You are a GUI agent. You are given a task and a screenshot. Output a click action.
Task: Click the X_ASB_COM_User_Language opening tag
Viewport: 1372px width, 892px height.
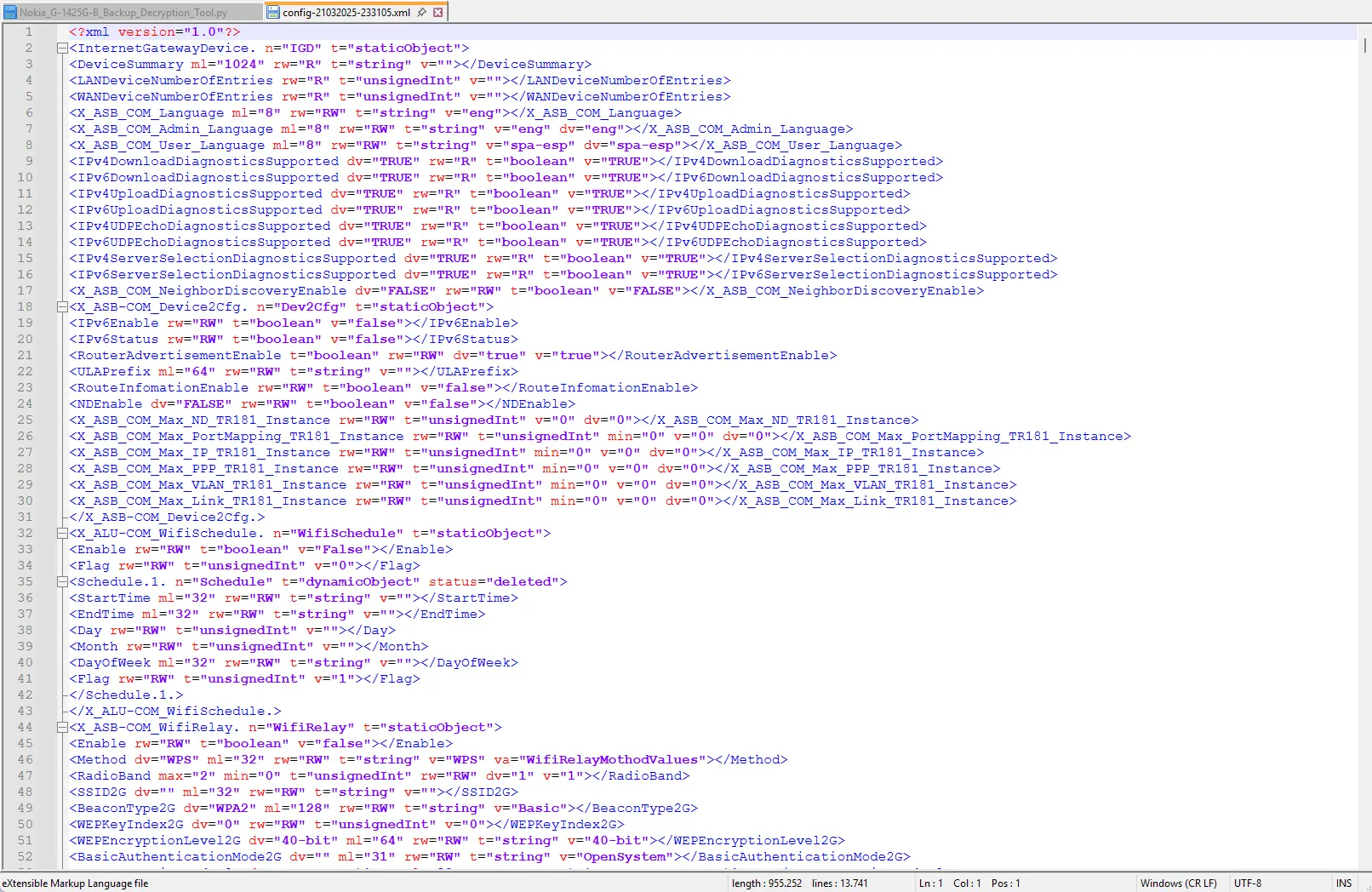[167, 146]
